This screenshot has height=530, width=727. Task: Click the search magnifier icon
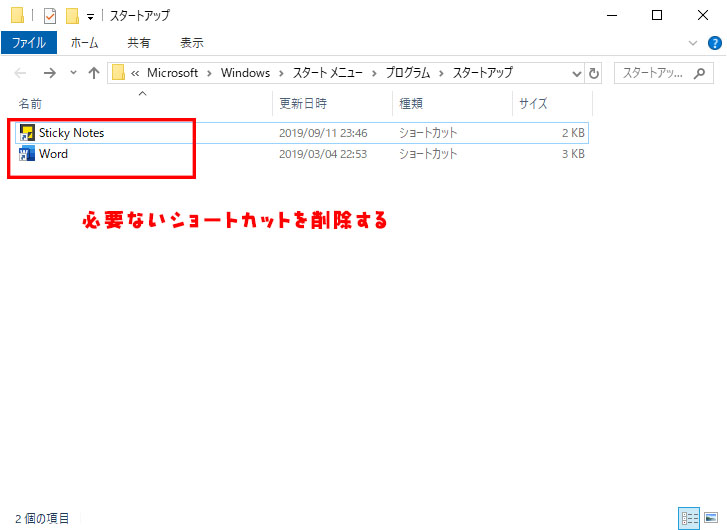click(699, 73)
